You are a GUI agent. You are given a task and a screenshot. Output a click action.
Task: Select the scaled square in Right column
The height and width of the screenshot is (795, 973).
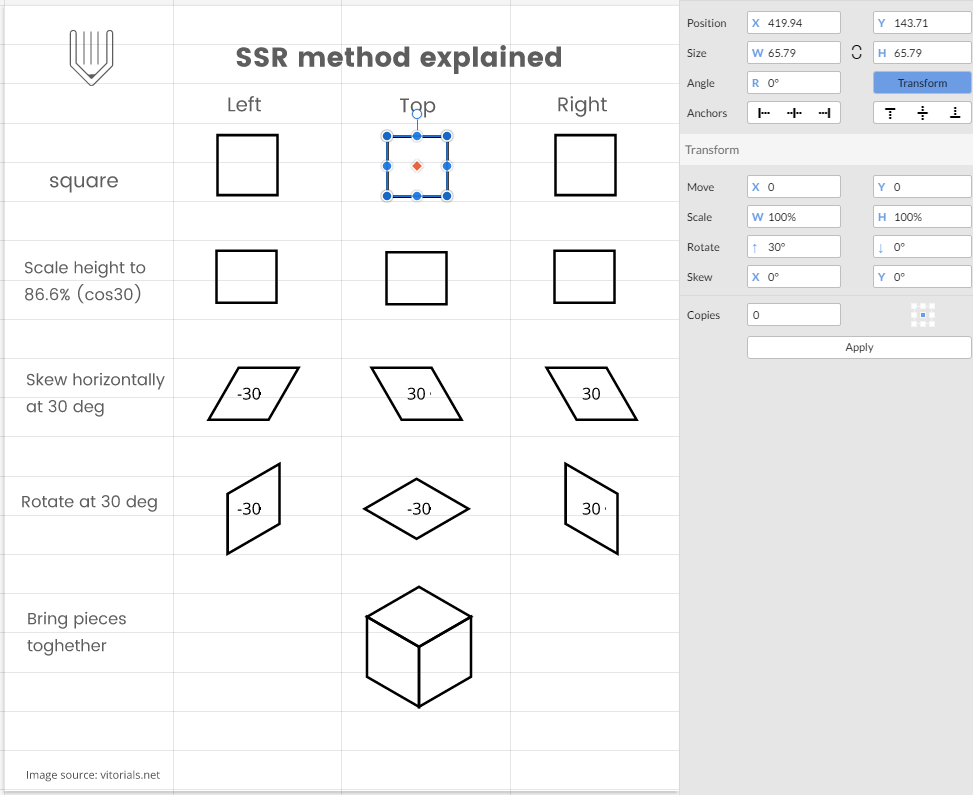pos(585,277)
